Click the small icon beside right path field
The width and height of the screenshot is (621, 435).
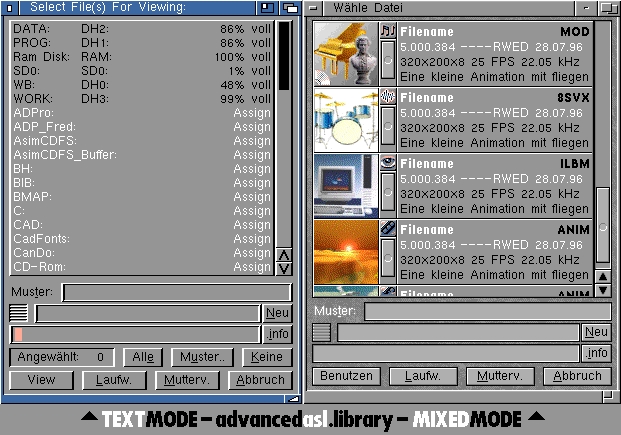(321, 332)
